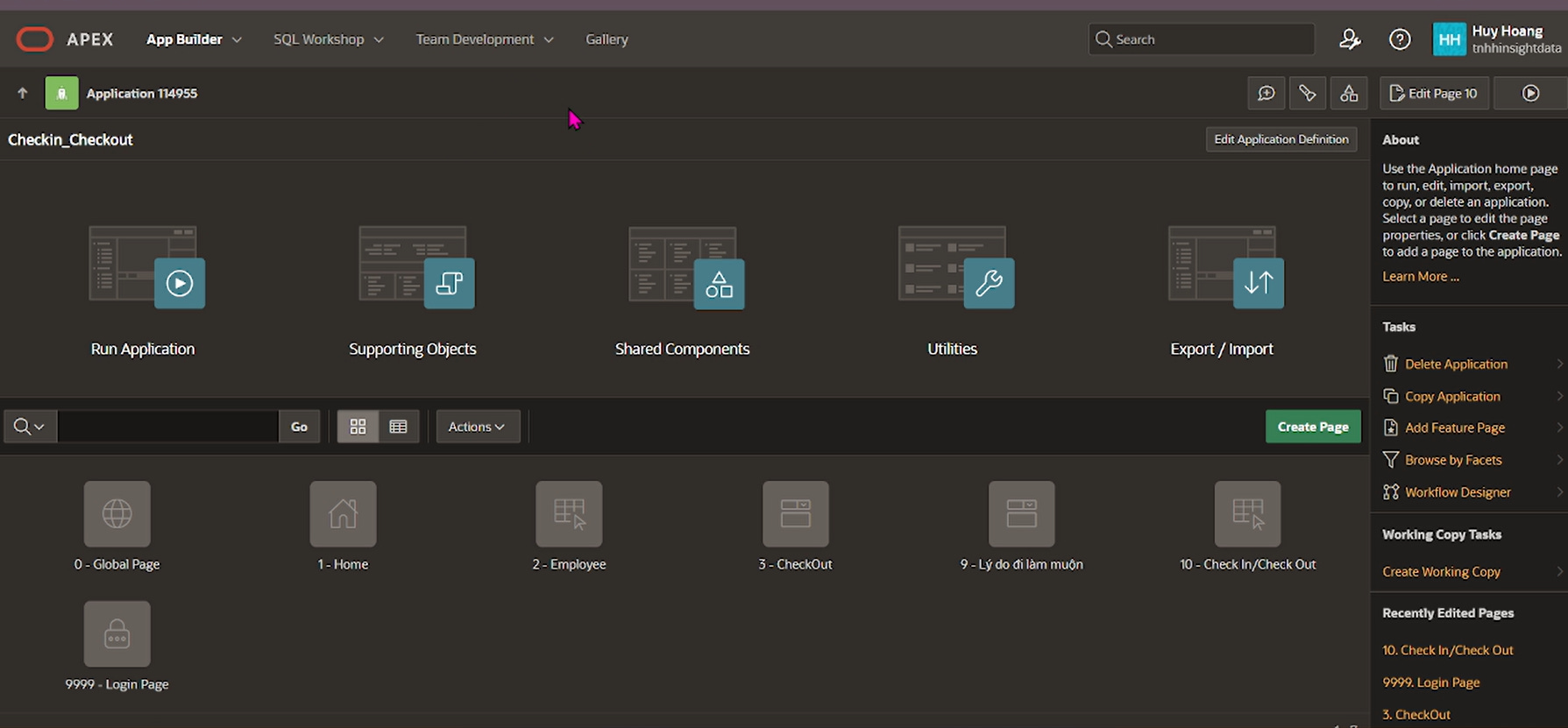Click green Application 114955 icon
The height and width of the screenshot is (728, 1568).
pyautogui.click(x=61, y=93)
